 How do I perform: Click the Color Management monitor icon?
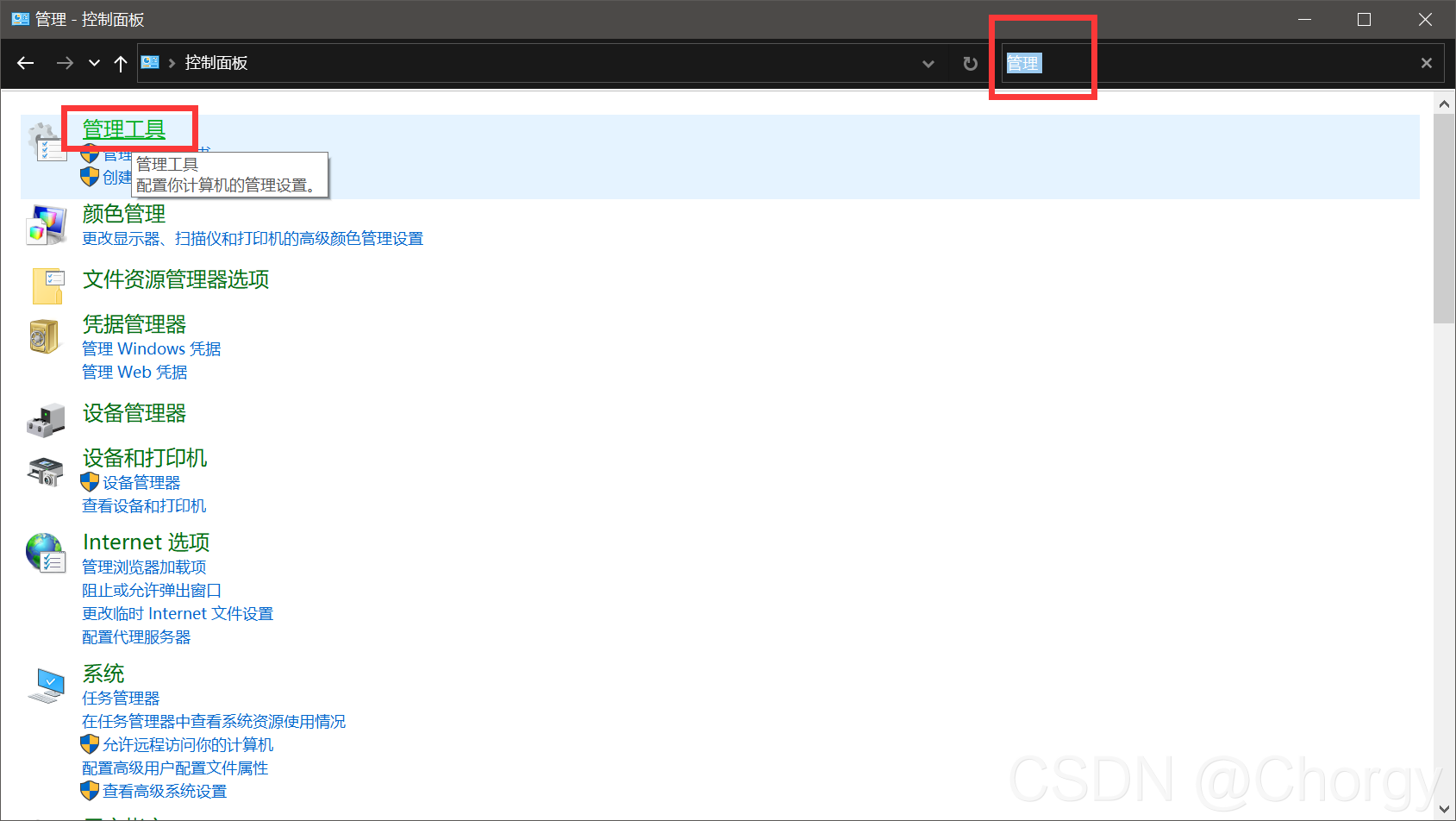point(47,225)
